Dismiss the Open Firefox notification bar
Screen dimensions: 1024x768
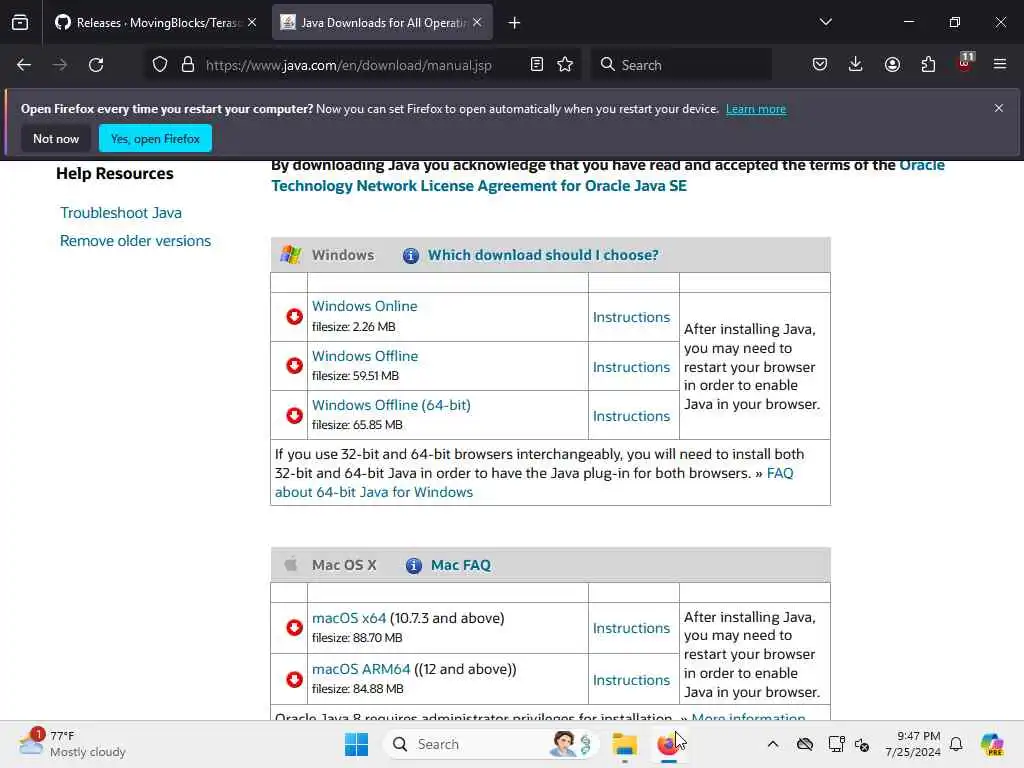[999, 108]
